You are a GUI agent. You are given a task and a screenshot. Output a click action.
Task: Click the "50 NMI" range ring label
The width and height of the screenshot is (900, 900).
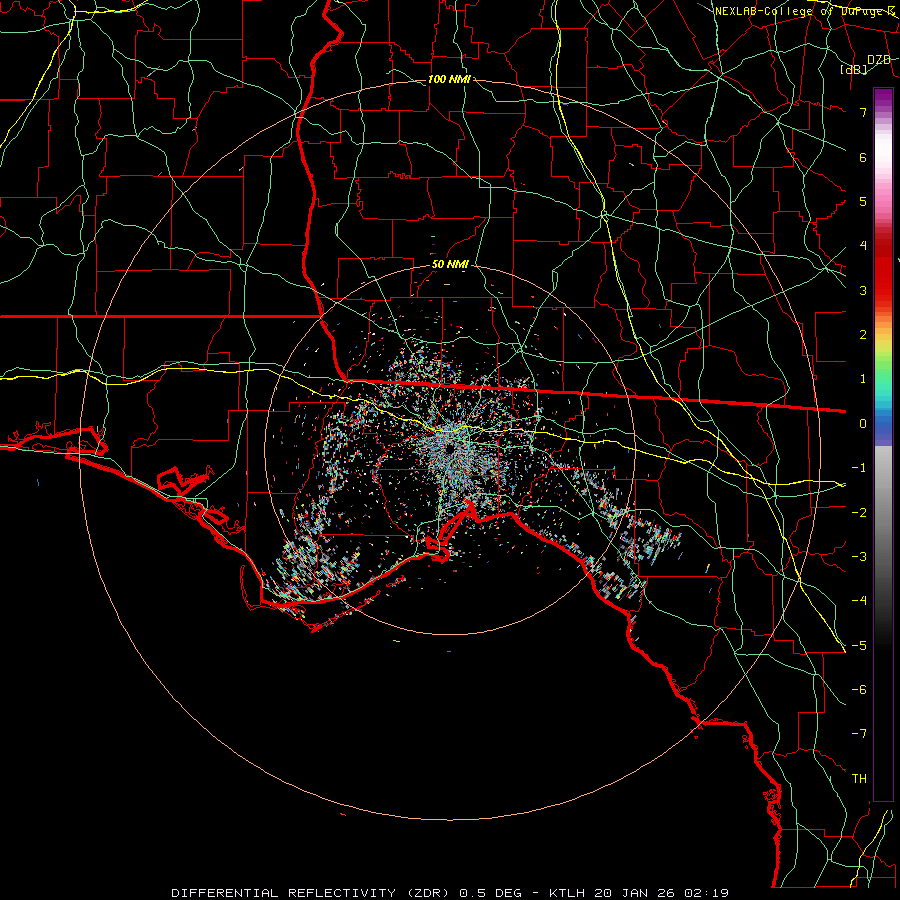coord(450,265)
